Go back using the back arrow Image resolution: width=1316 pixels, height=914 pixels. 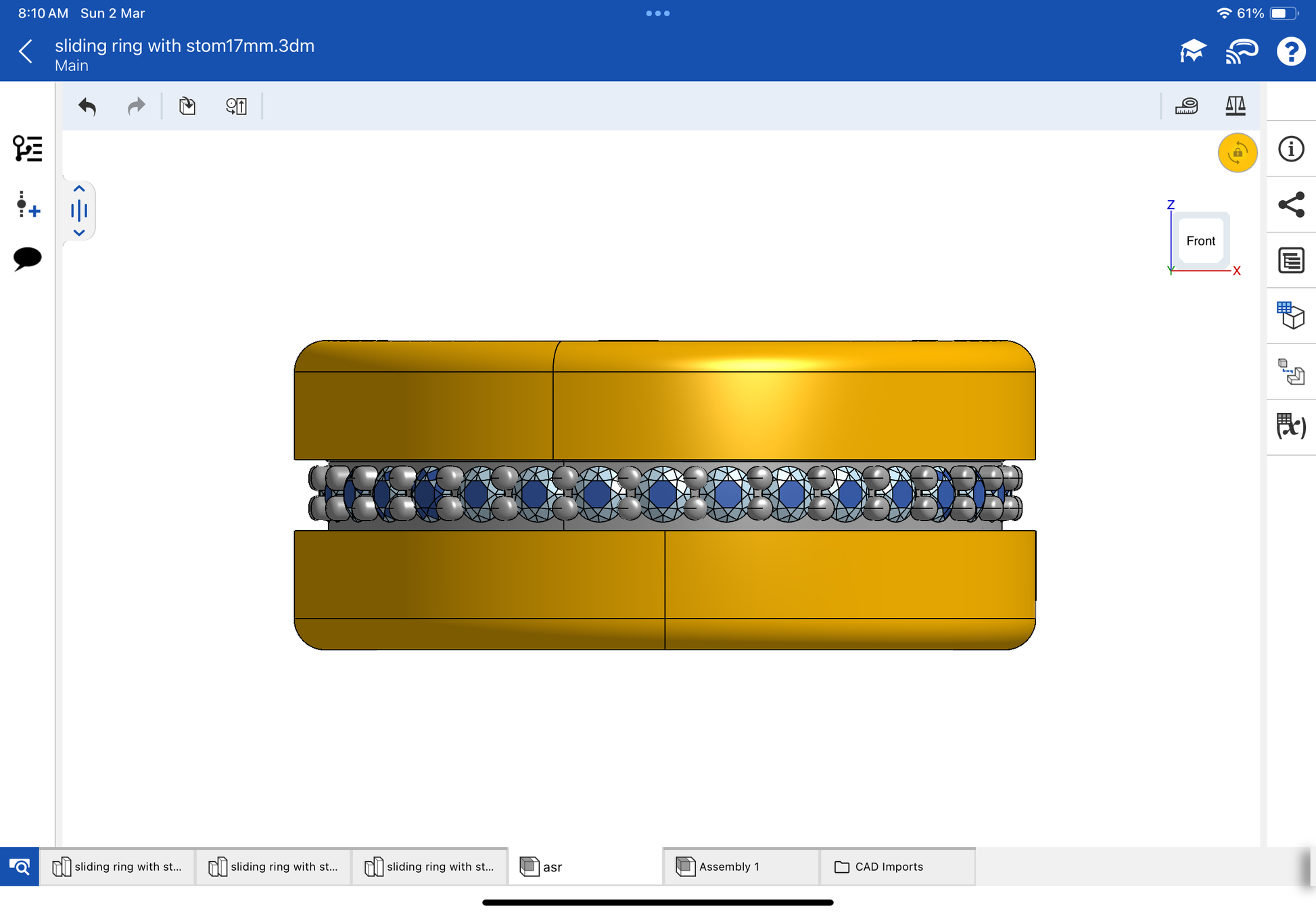click(x=26, y=51)
